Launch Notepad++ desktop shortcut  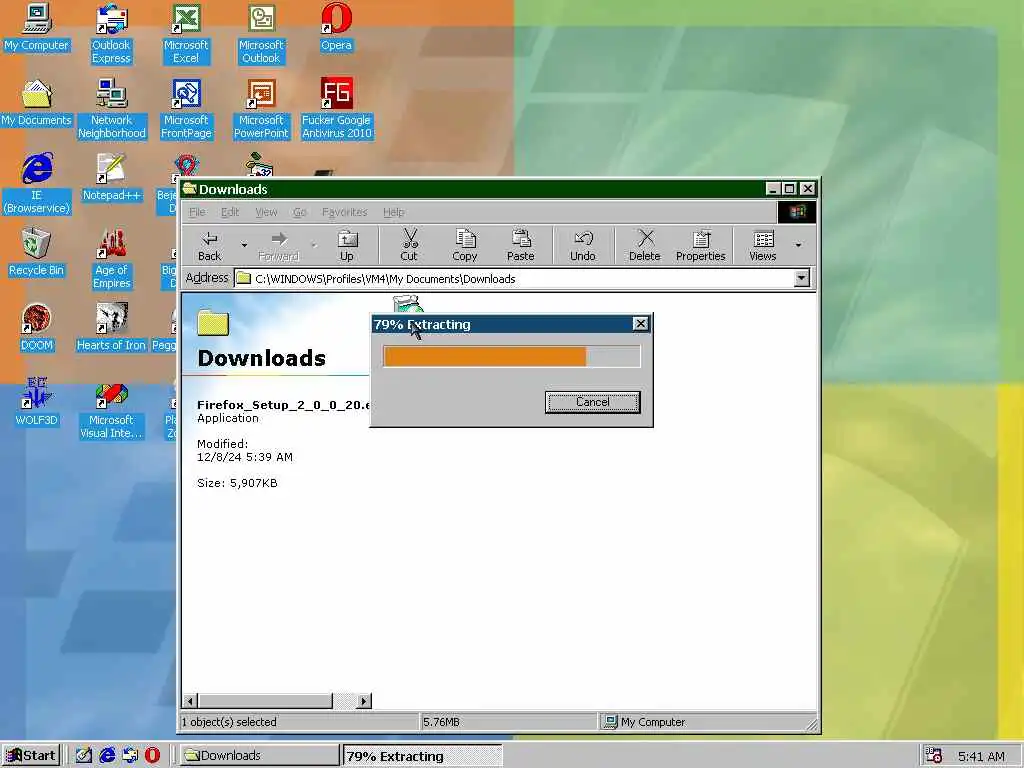tap(112, 178)
